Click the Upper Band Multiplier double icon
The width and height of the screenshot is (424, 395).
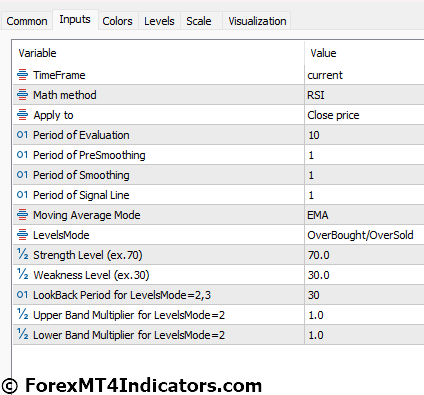coord(22,314)
